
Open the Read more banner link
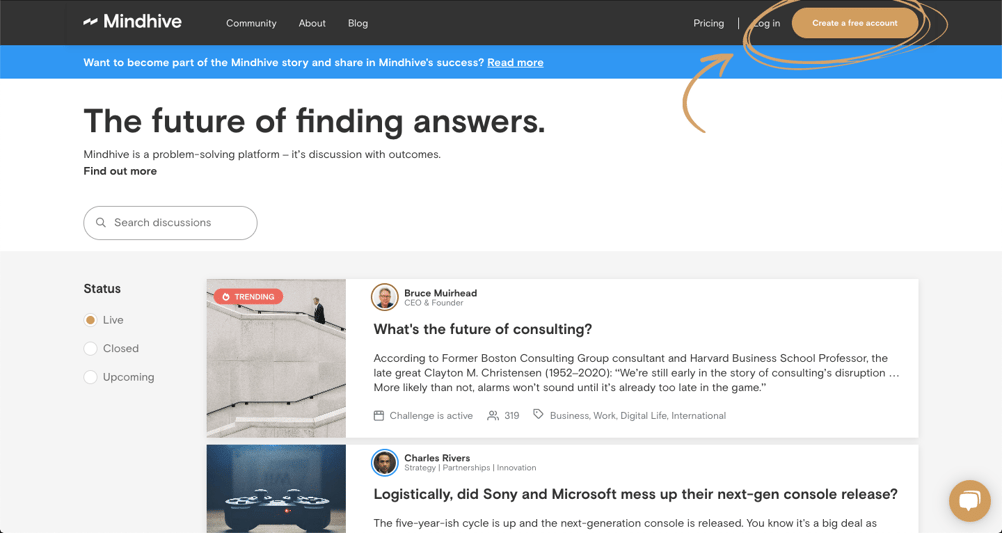(x=515, y=62)
